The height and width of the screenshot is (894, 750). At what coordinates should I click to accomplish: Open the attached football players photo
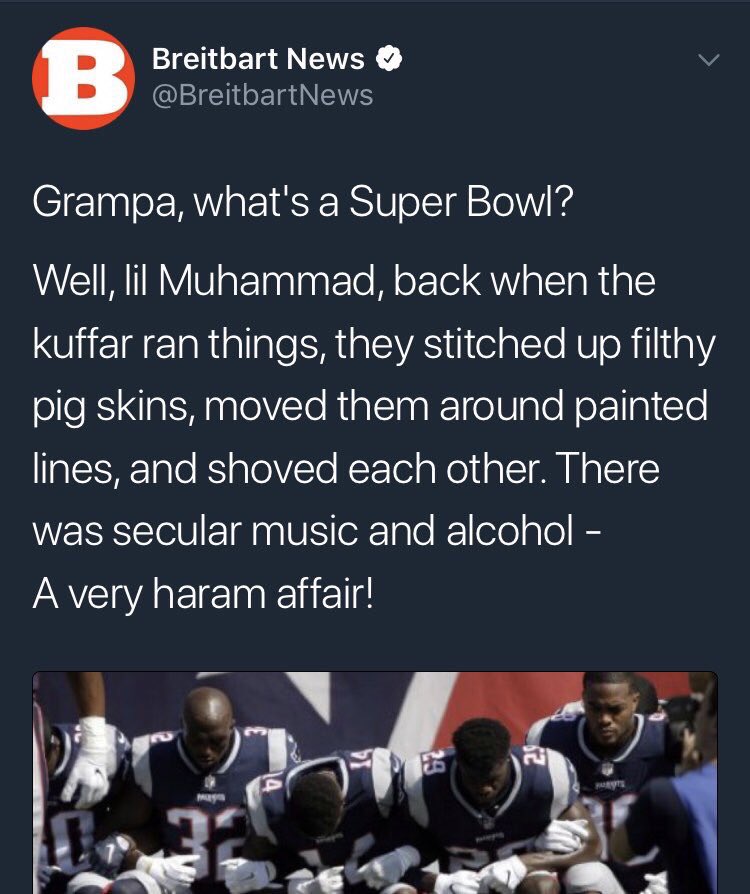point(375,783)
